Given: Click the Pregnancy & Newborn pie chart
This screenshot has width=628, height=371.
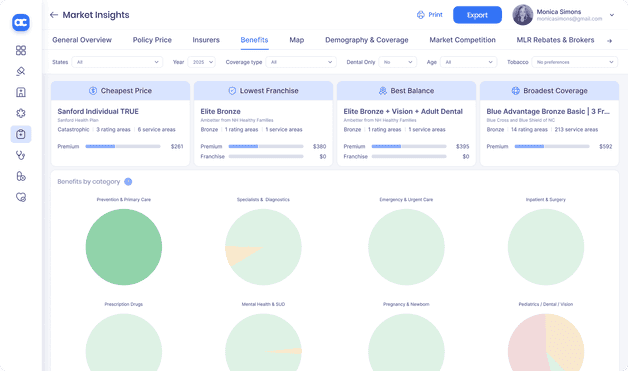Looking at the screenshot, I should point(406,342).
